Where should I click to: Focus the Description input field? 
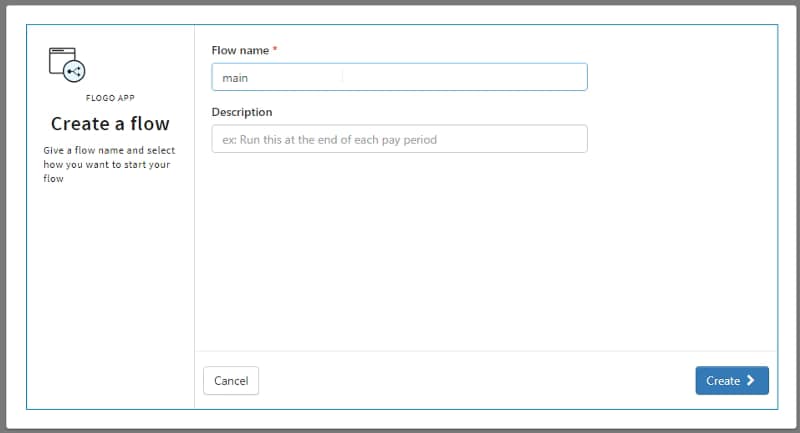pyautogui.click(x=399, y=139)
